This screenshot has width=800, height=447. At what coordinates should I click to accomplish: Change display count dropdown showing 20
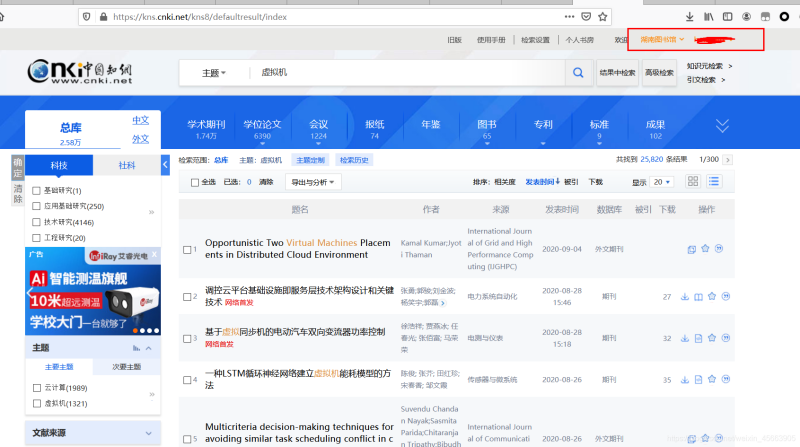tap(661, 182)
